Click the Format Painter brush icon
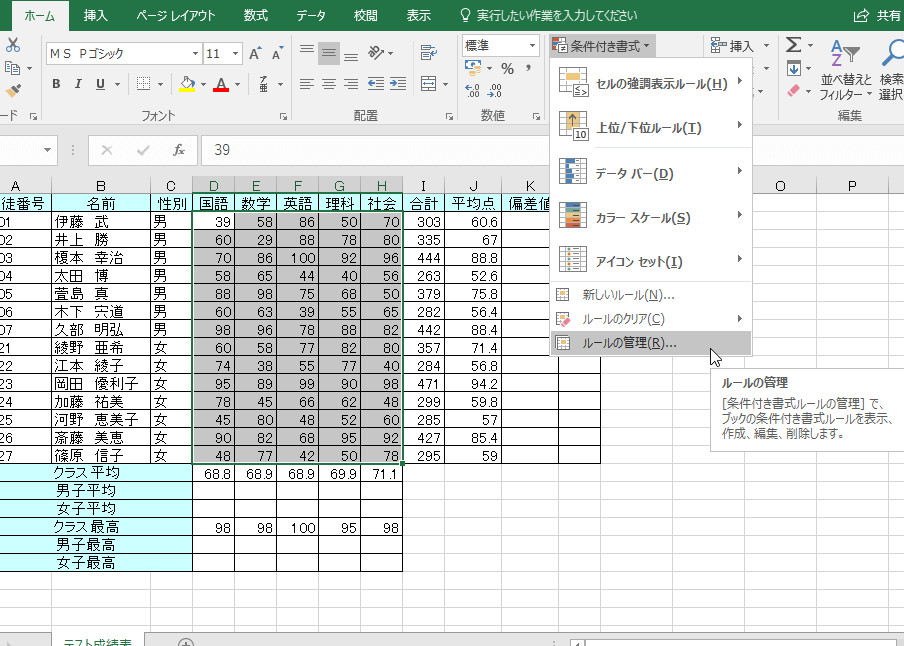The height and width of the screenshot is (646, 904). point(13,91)
